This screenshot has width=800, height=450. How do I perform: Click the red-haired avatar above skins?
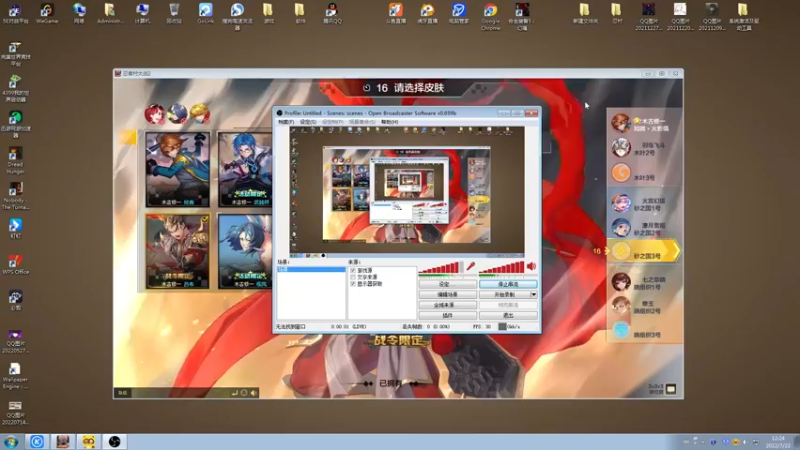click(x=155, y=114)
